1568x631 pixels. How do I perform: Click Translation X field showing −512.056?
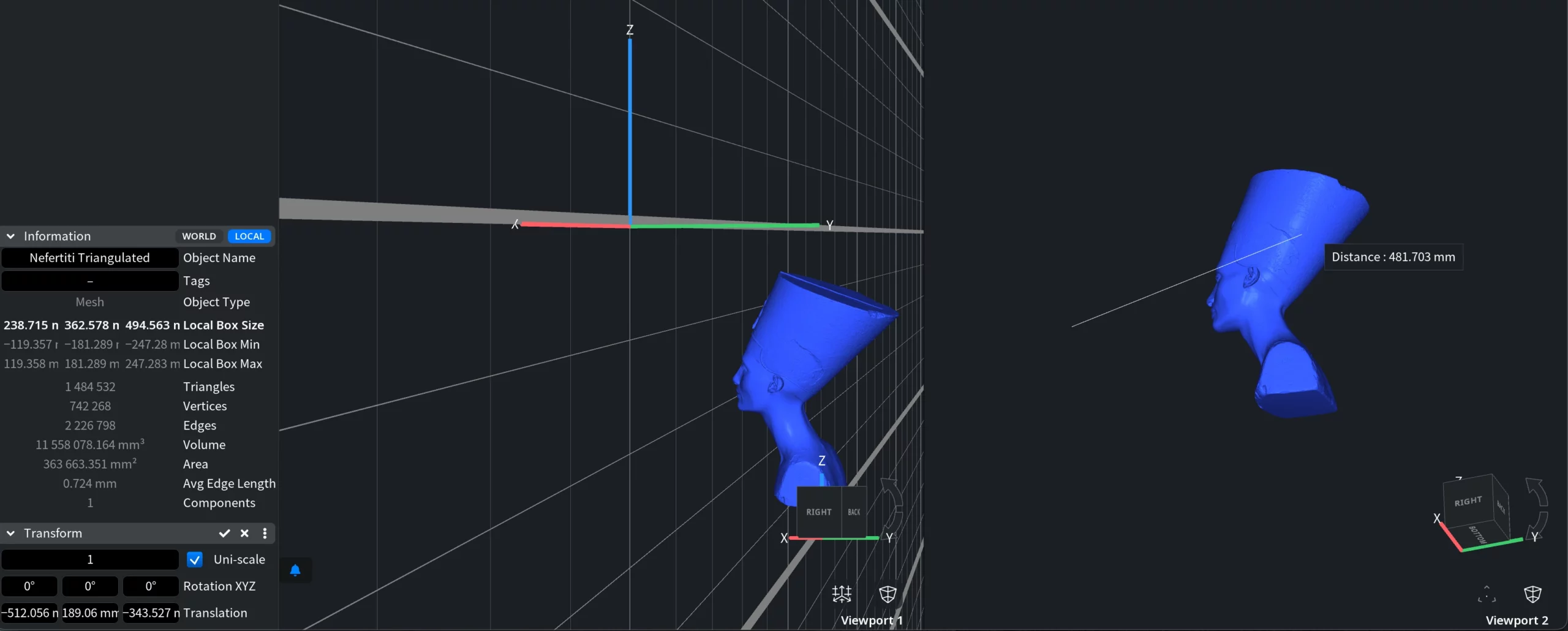(x=29, y=613)
